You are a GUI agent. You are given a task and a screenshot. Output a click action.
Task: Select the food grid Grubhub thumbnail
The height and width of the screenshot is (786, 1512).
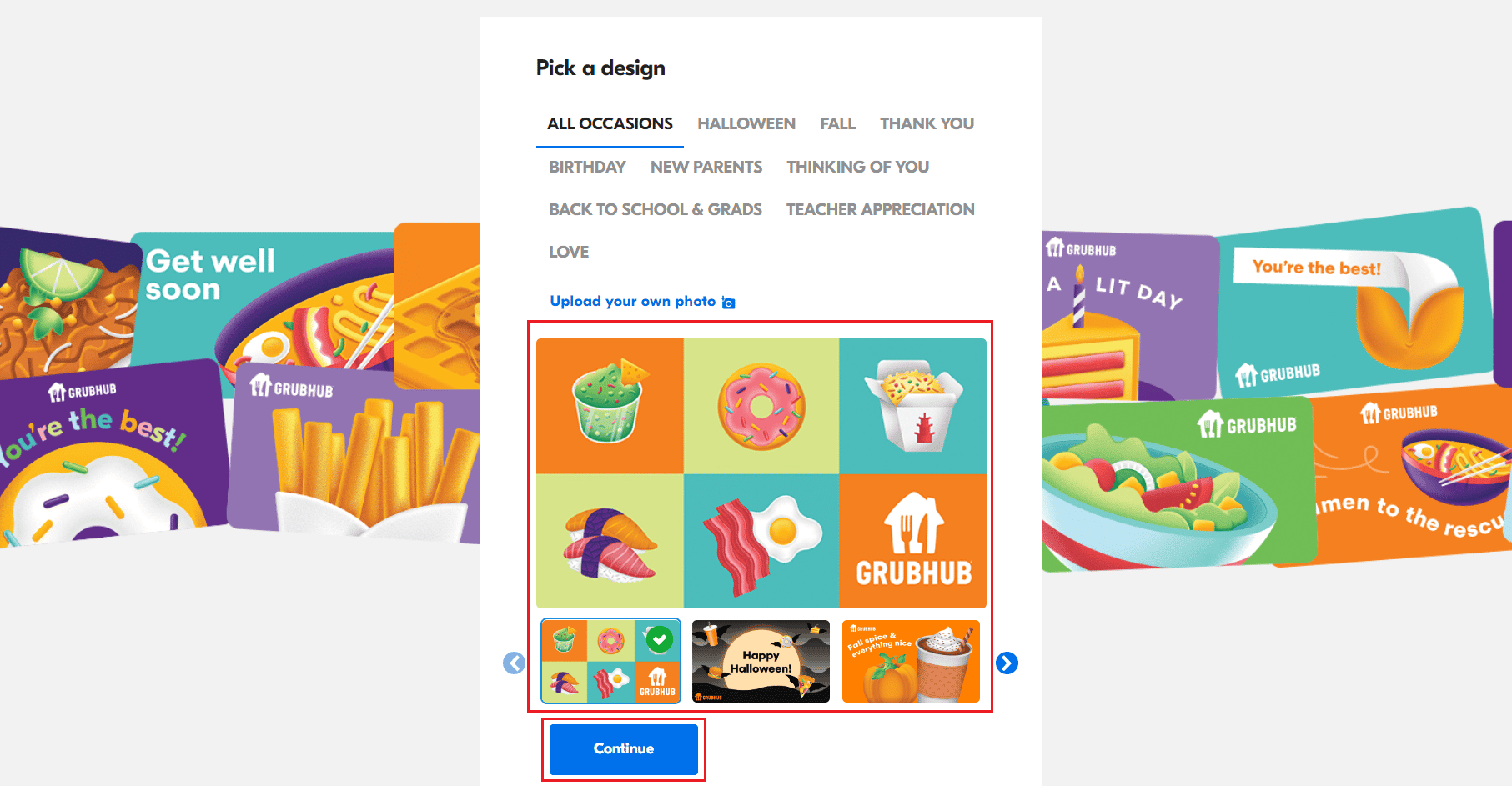click(x=610, y=661)
